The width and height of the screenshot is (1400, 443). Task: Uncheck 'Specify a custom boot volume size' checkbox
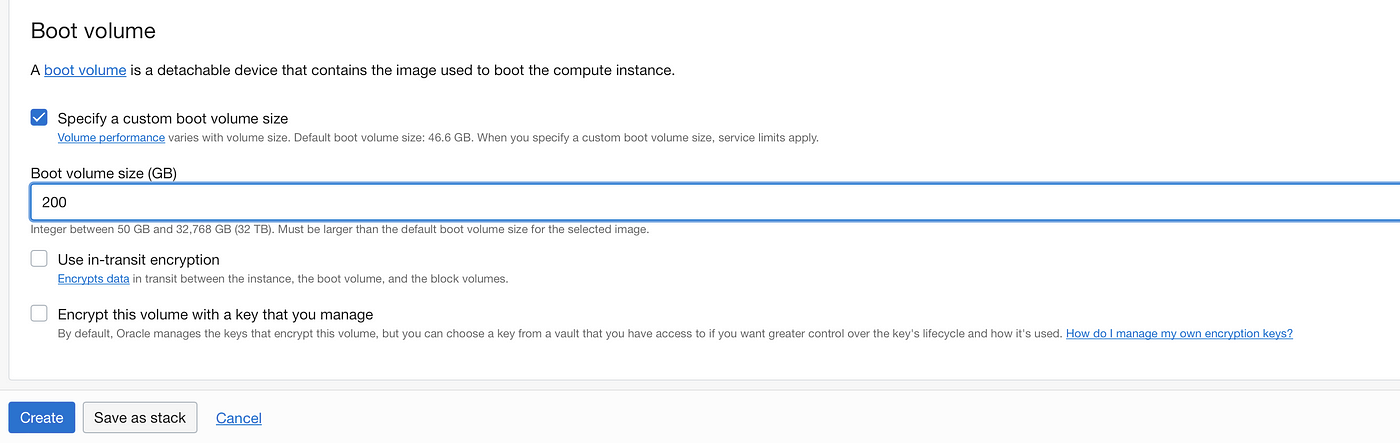pos(39,118)
